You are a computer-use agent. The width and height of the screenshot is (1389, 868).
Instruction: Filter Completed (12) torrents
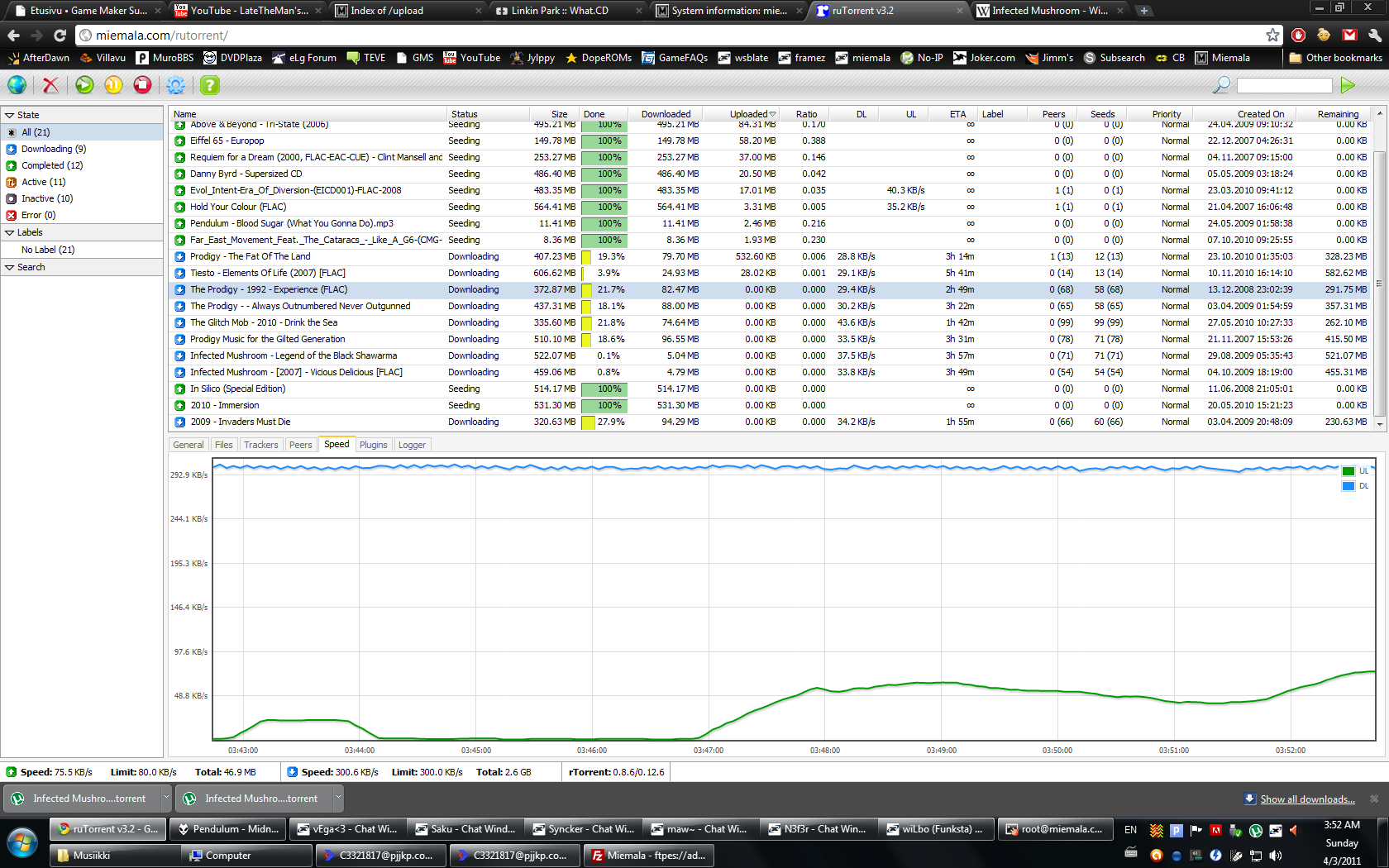click(x=82, y=165)
